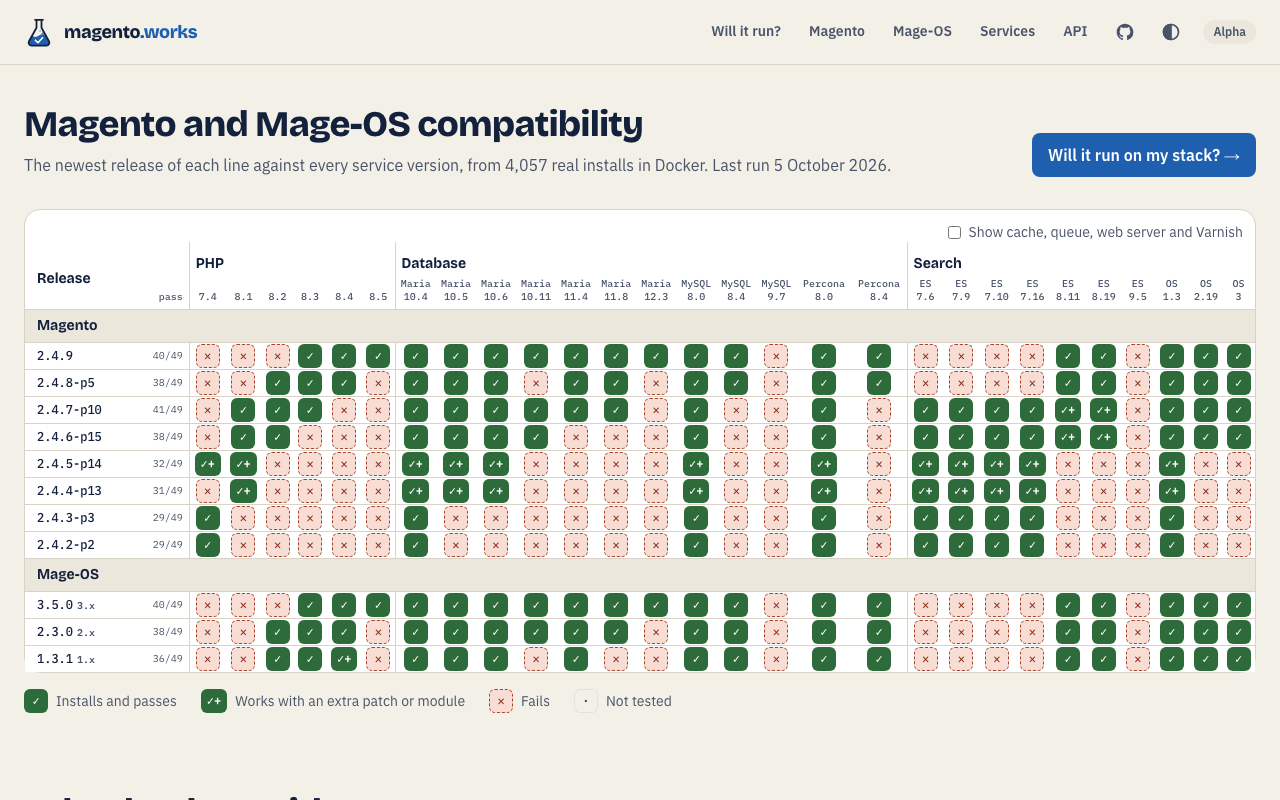
Task: Click the 2.3.0 ES 9.5 fail cell
Action: (x=1138, y=632)
